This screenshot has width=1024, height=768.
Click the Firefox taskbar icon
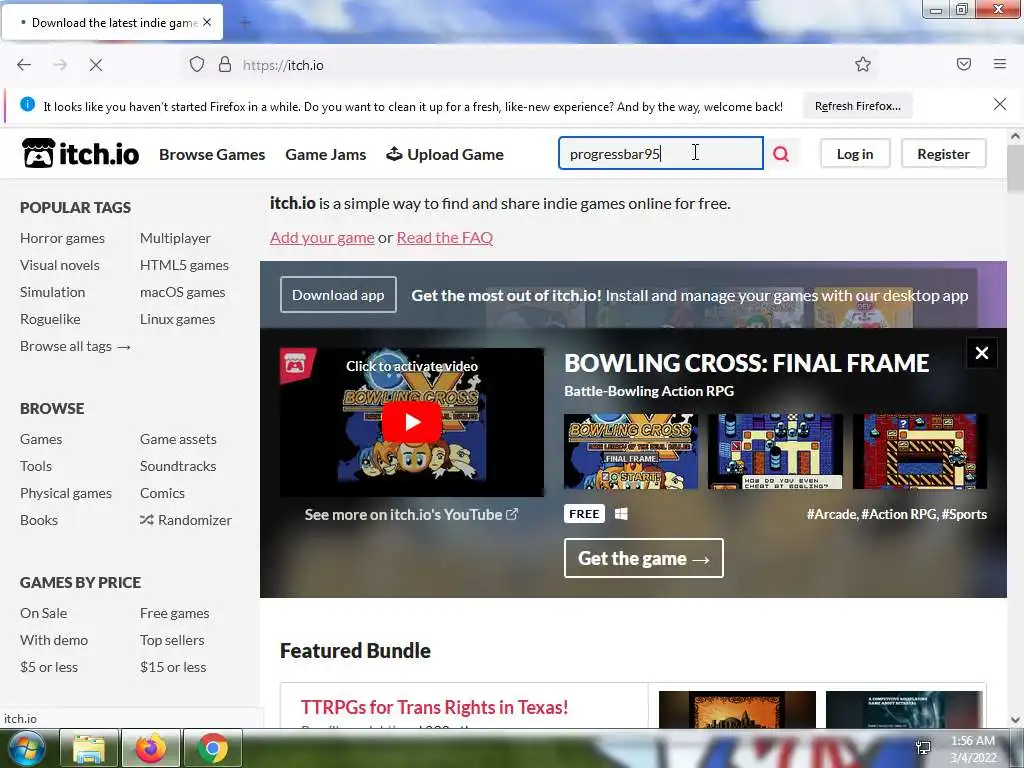click(151, 748)
